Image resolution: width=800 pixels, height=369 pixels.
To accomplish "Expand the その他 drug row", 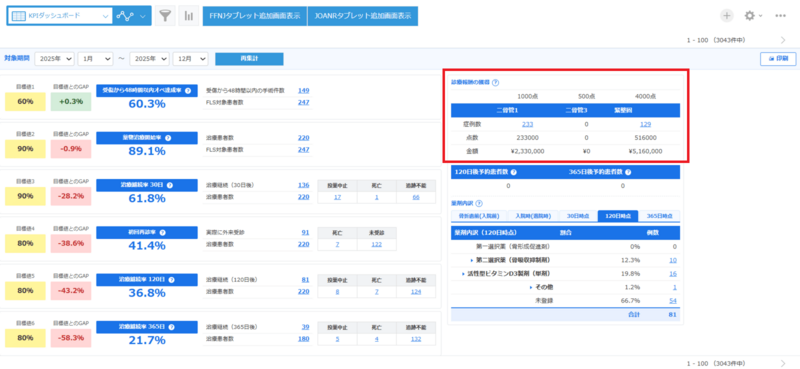I will tap(531, 287).
